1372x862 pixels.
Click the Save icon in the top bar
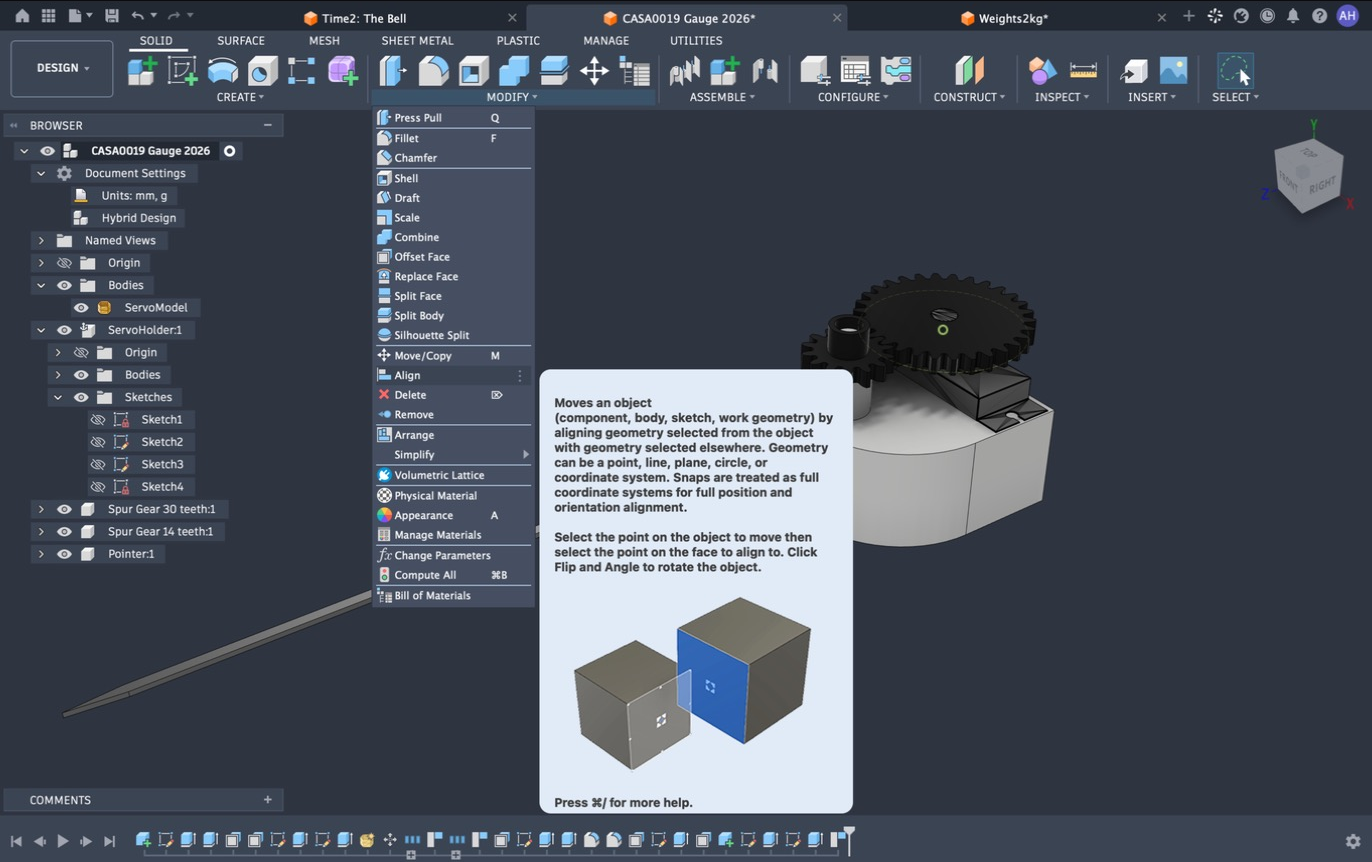coord(111,16)
